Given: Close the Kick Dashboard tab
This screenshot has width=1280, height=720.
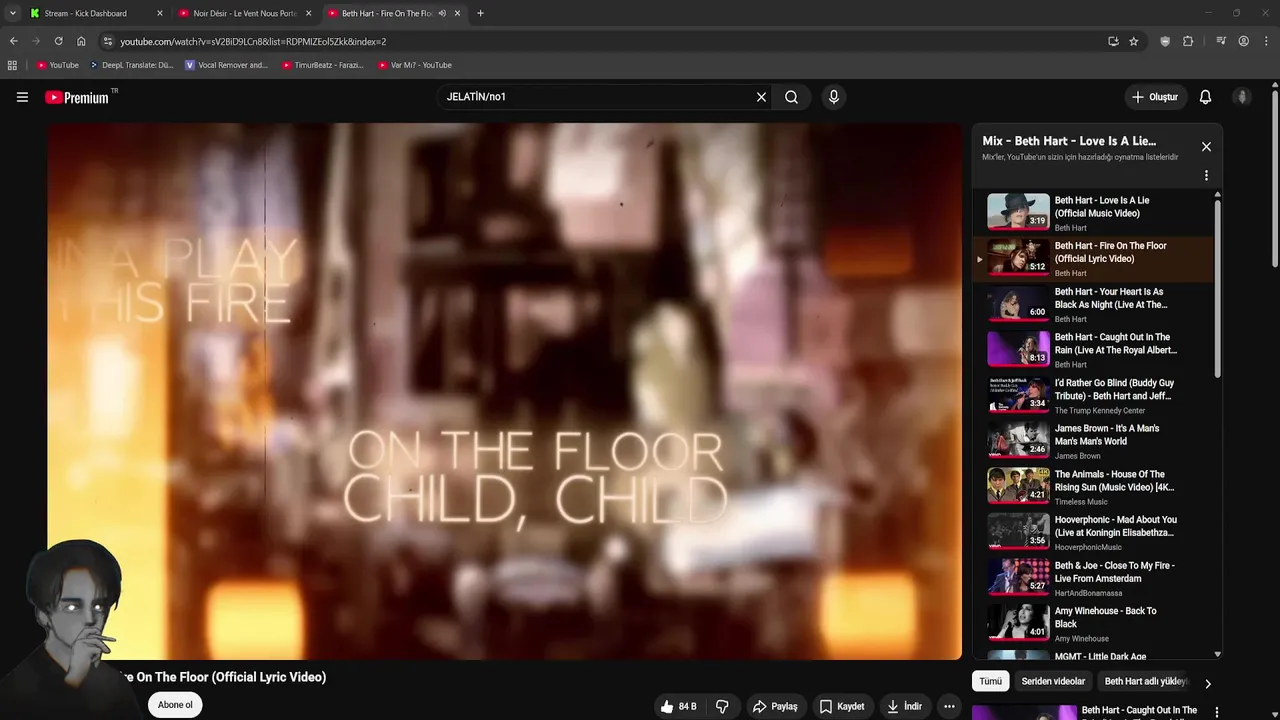Looking at the screenshot, I should 159,13.
